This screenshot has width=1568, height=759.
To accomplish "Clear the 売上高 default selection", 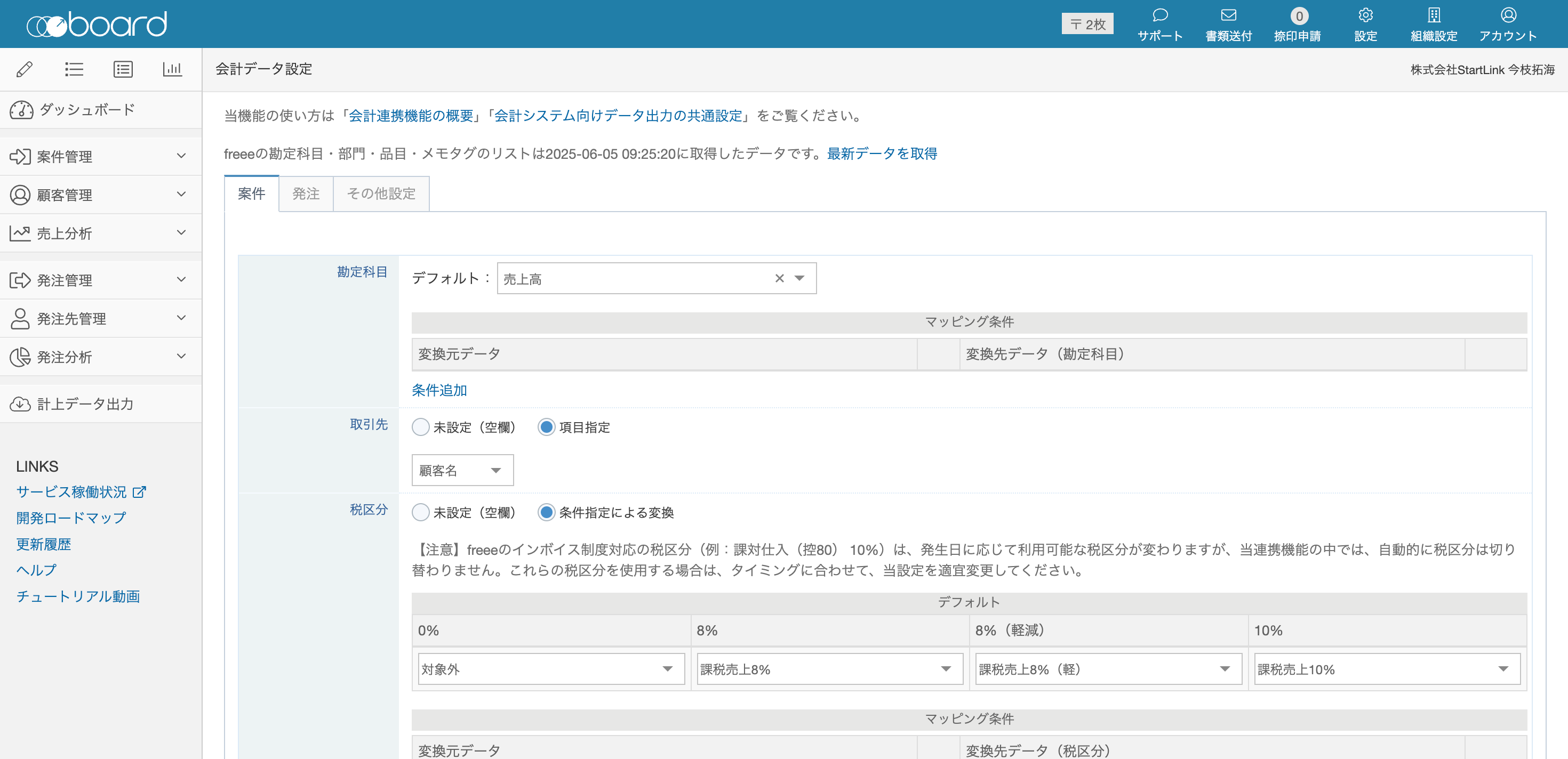I will (779, 279).
